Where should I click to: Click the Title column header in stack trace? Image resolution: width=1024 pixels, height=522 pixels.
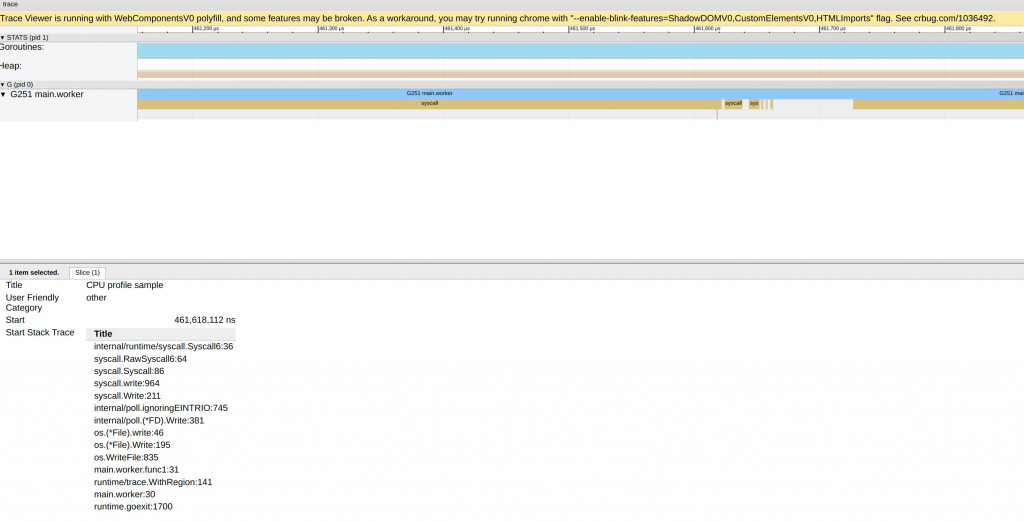(x=103, y=334)
